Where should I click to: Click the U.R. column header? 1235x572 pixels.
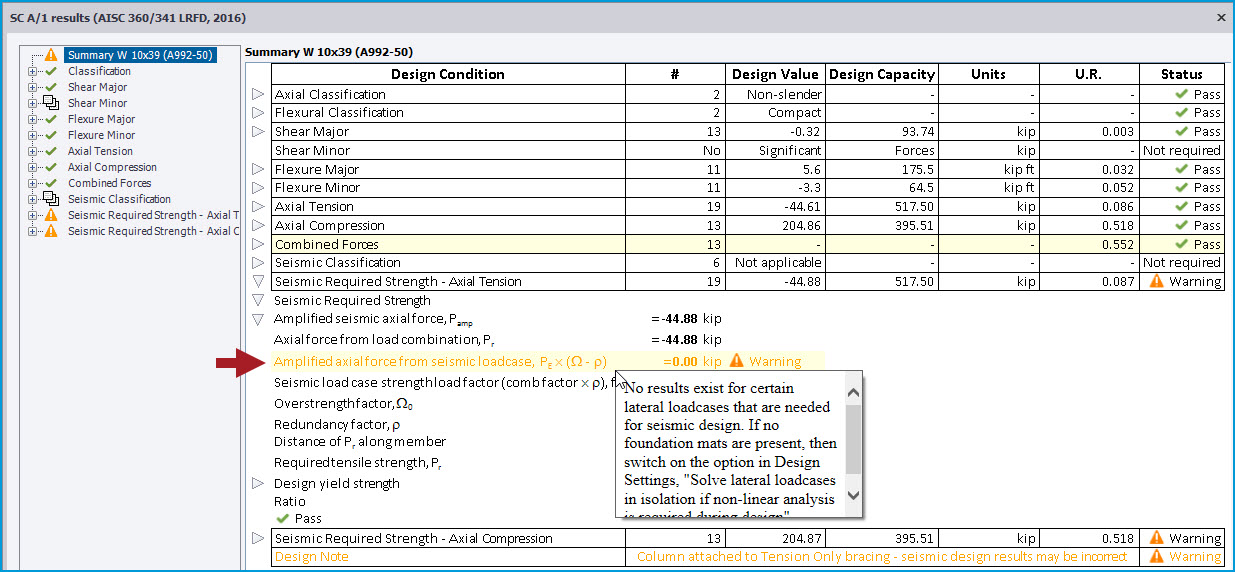click(1088, 74)
